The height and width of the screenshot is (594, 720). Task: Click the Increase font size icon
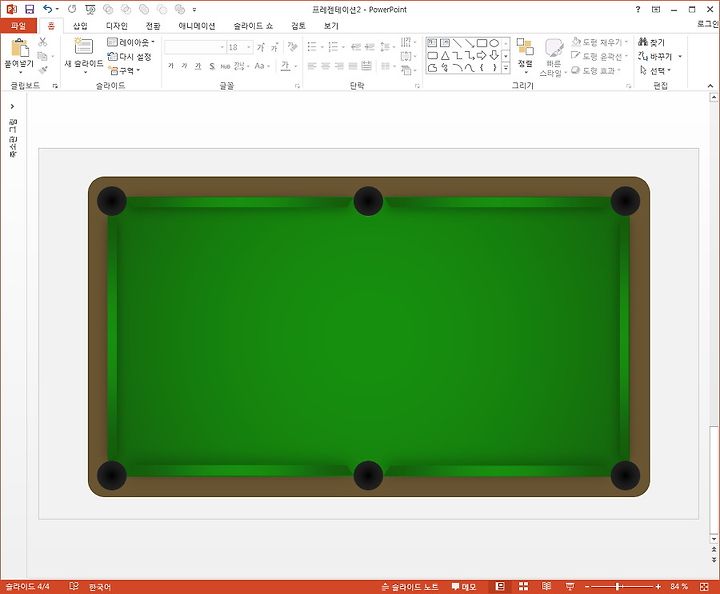261,47
